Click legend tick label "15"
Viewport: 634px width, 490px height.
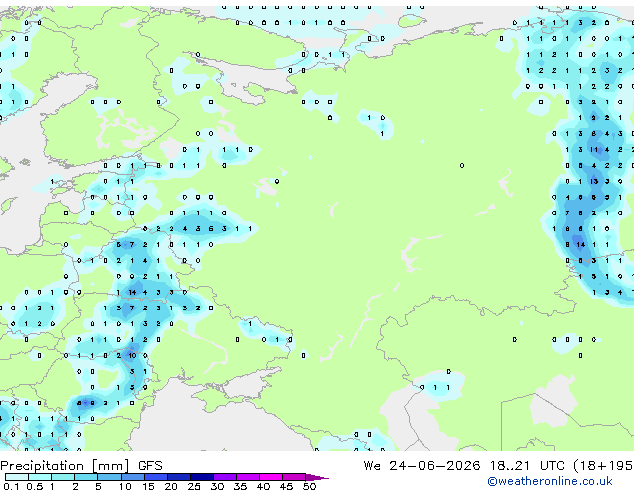coord(148,486)
